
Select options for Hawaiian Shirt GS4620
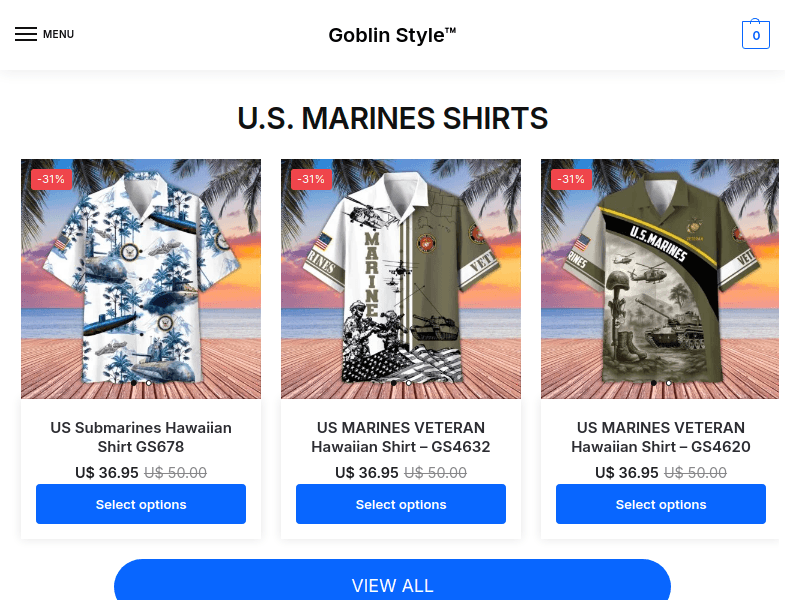pos(661,504)
